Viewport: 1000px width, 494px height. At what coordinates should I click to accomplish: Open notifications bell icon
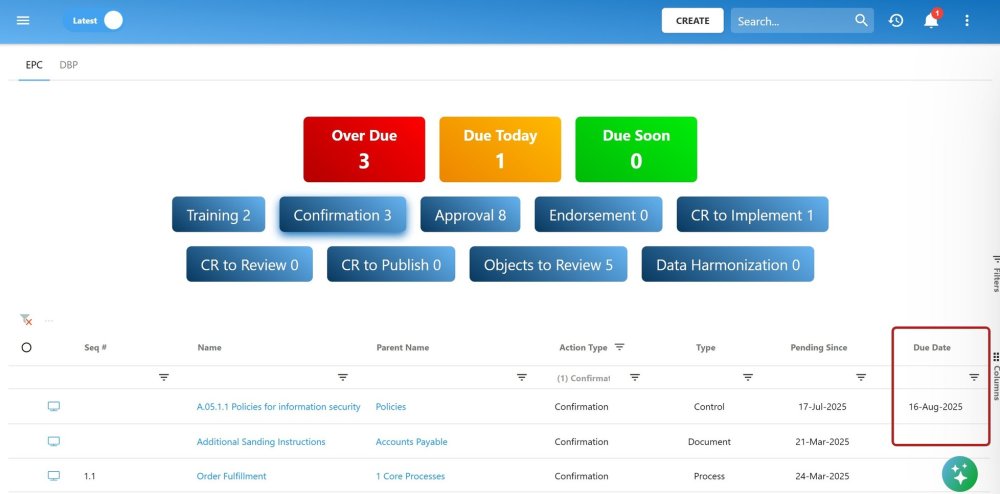(x=931, y=20)
